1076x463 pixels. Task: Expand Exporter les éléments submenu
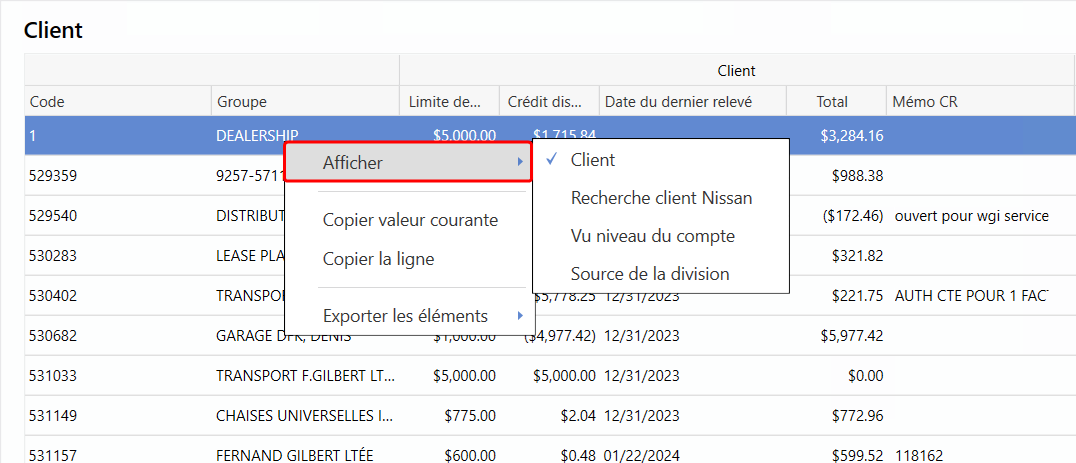[x=405, y=316]
